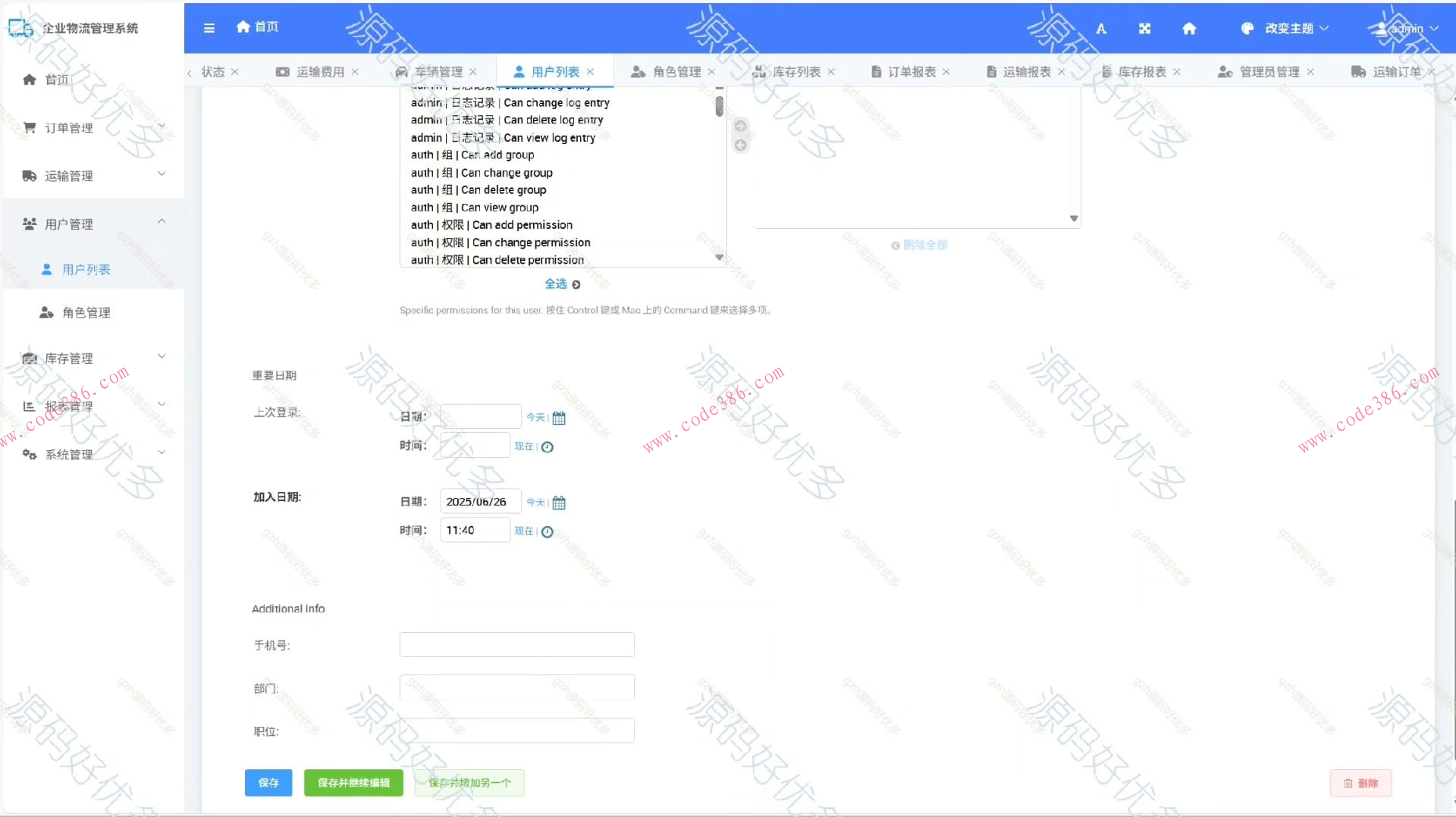
Task: Click the 手机号 input field
Action: (516, 644)
